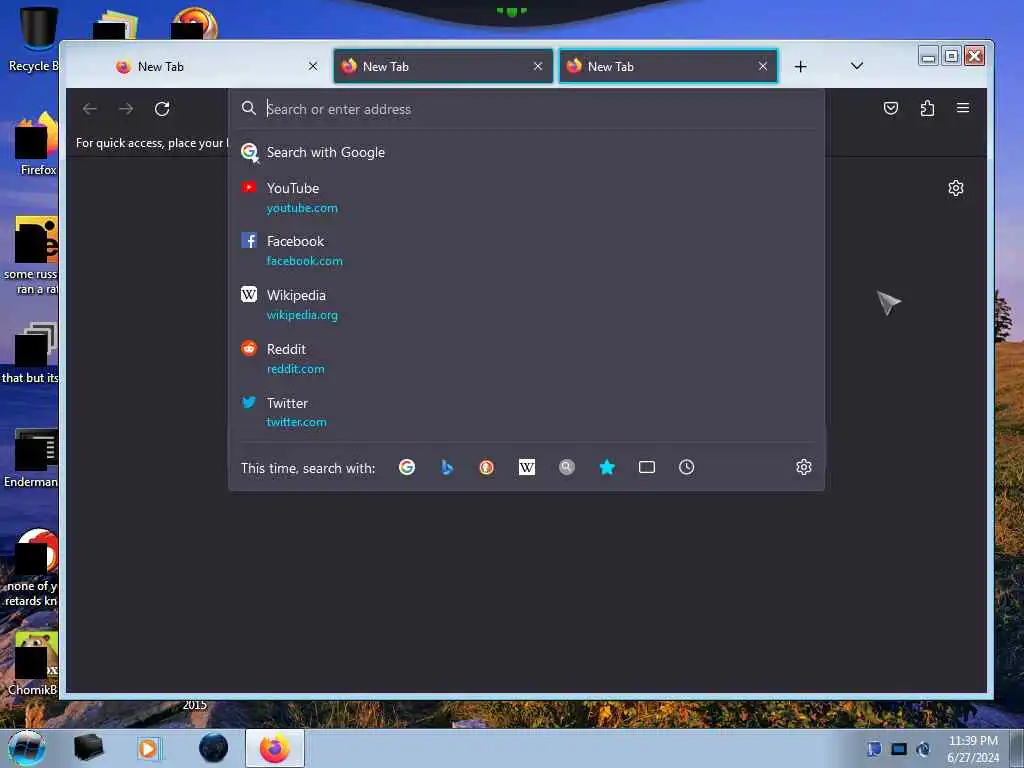
Task: Search this time with Wikipedia icon
Action: [x=526, y=467]
